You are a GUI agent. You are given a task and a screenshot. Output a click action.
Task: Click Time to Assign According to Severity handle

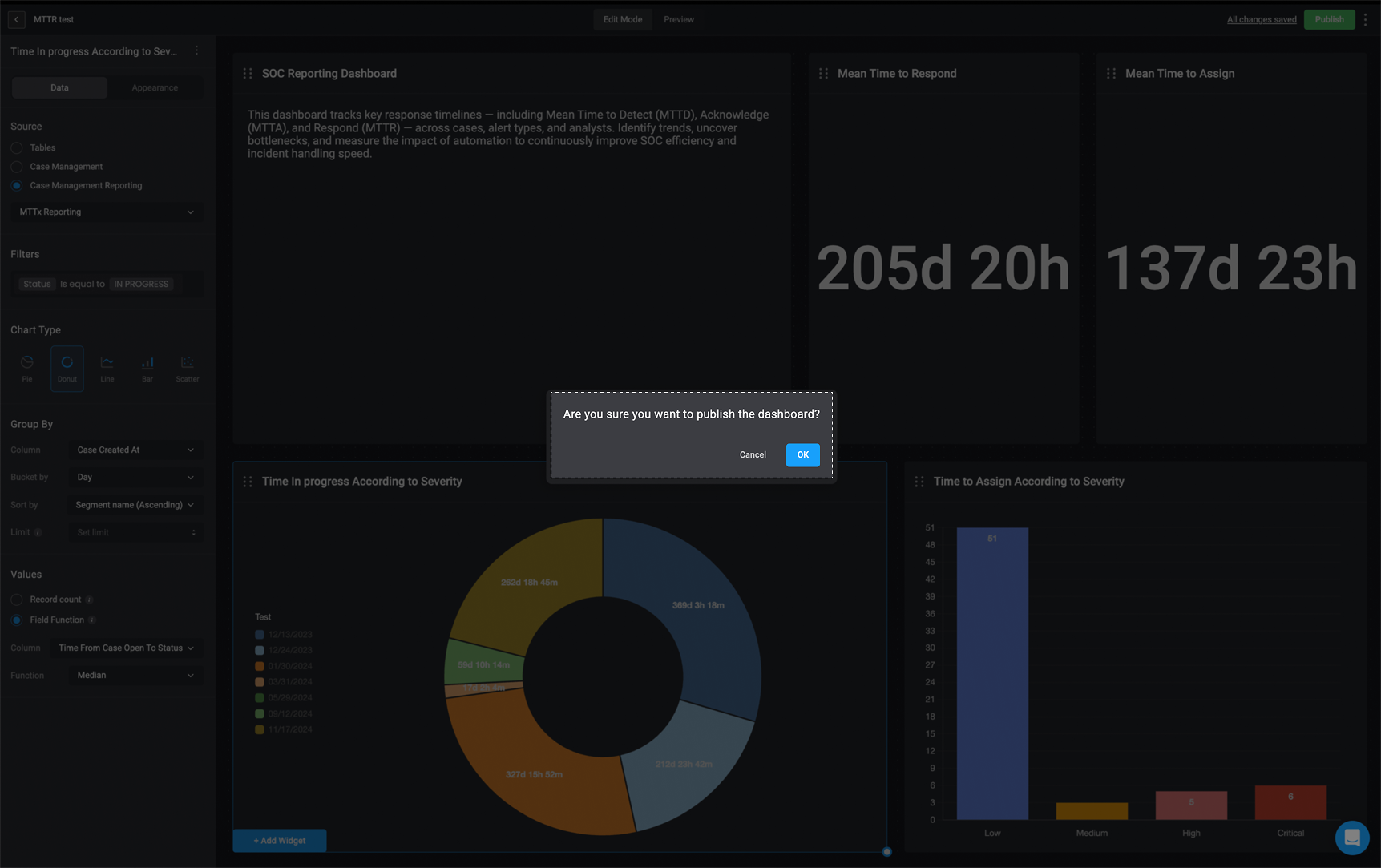click(919, 481)
